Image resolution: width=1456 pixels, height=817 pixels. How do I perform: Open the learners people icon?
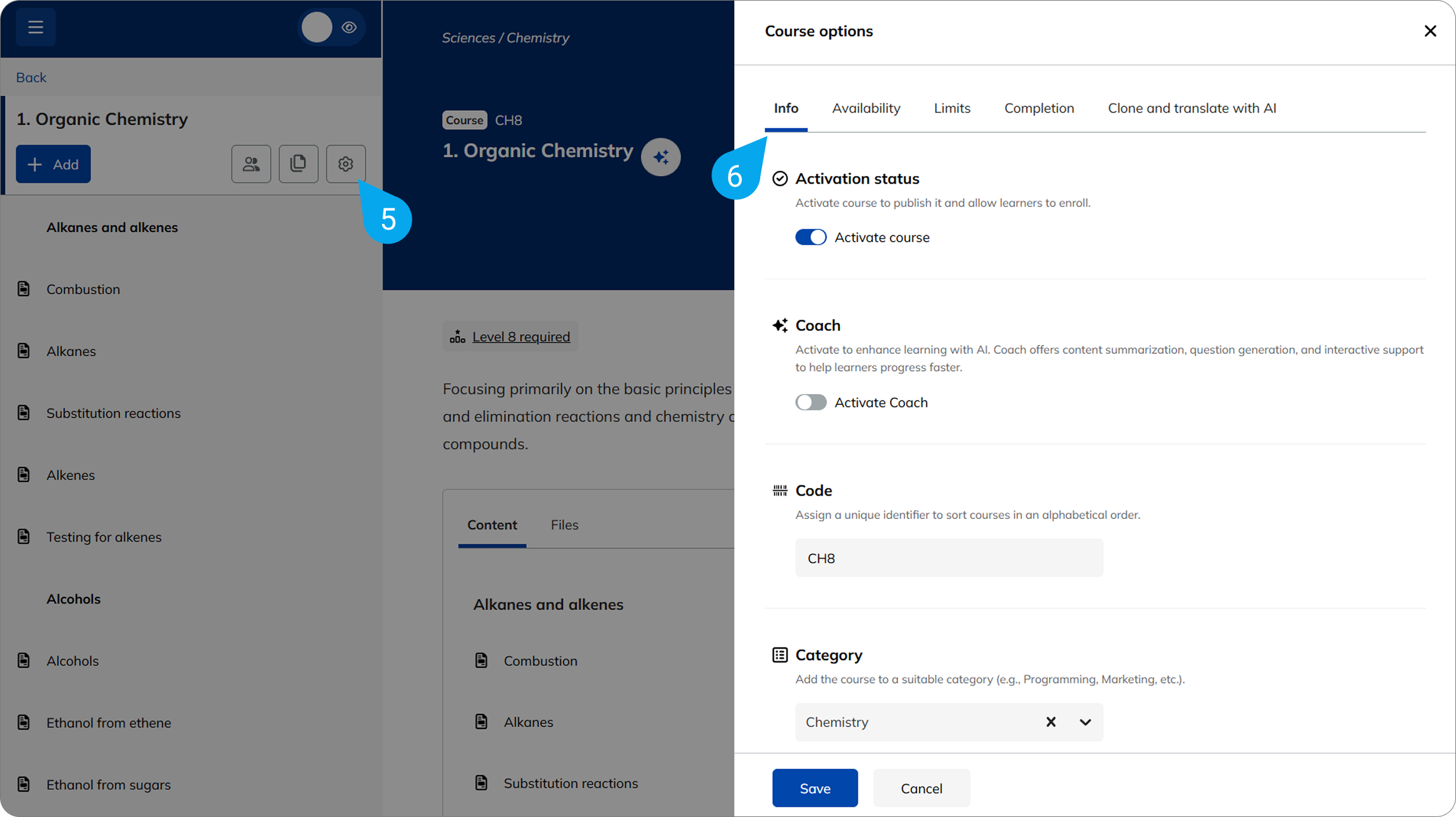[251, 164]
